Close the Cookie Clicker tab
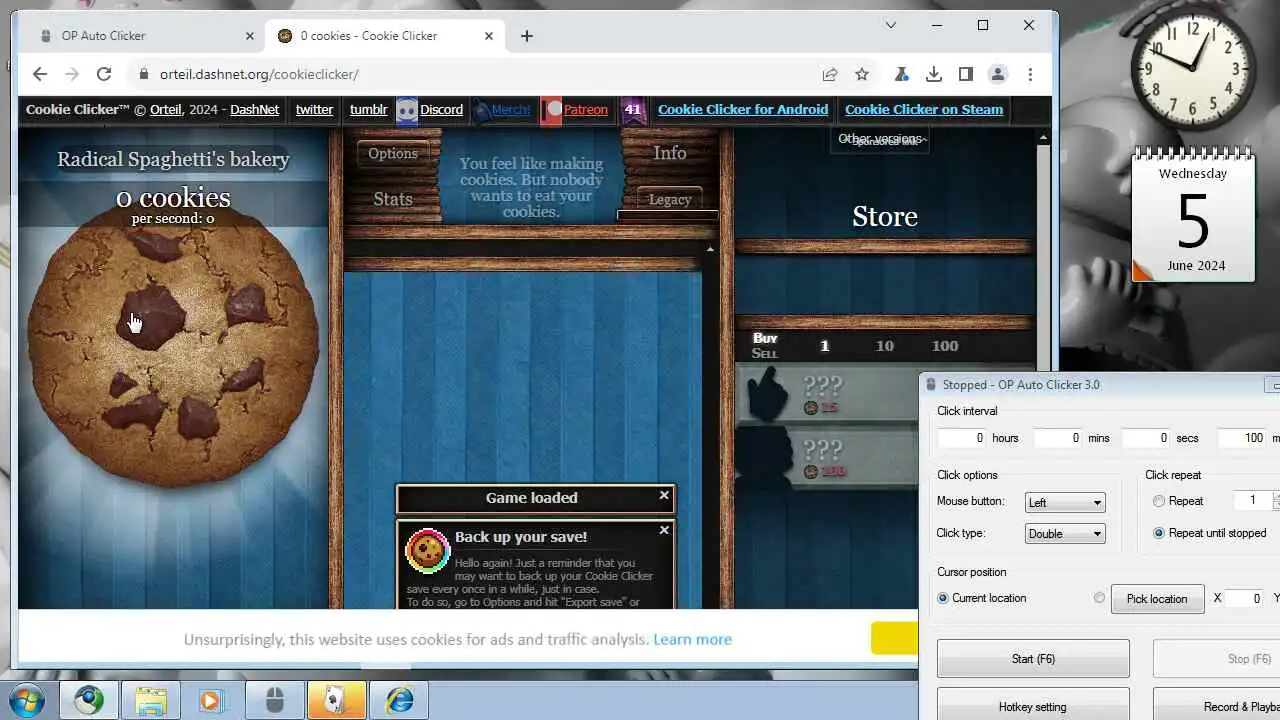The width and height of the screenshot is (1280, 720). (x=489, y=36)
